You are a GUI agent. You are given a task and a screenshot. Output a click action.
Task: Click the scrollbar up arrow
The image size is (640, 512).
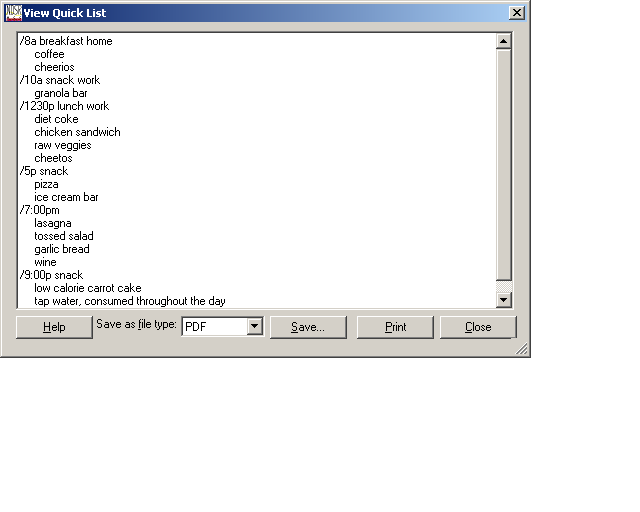(504, 41)
